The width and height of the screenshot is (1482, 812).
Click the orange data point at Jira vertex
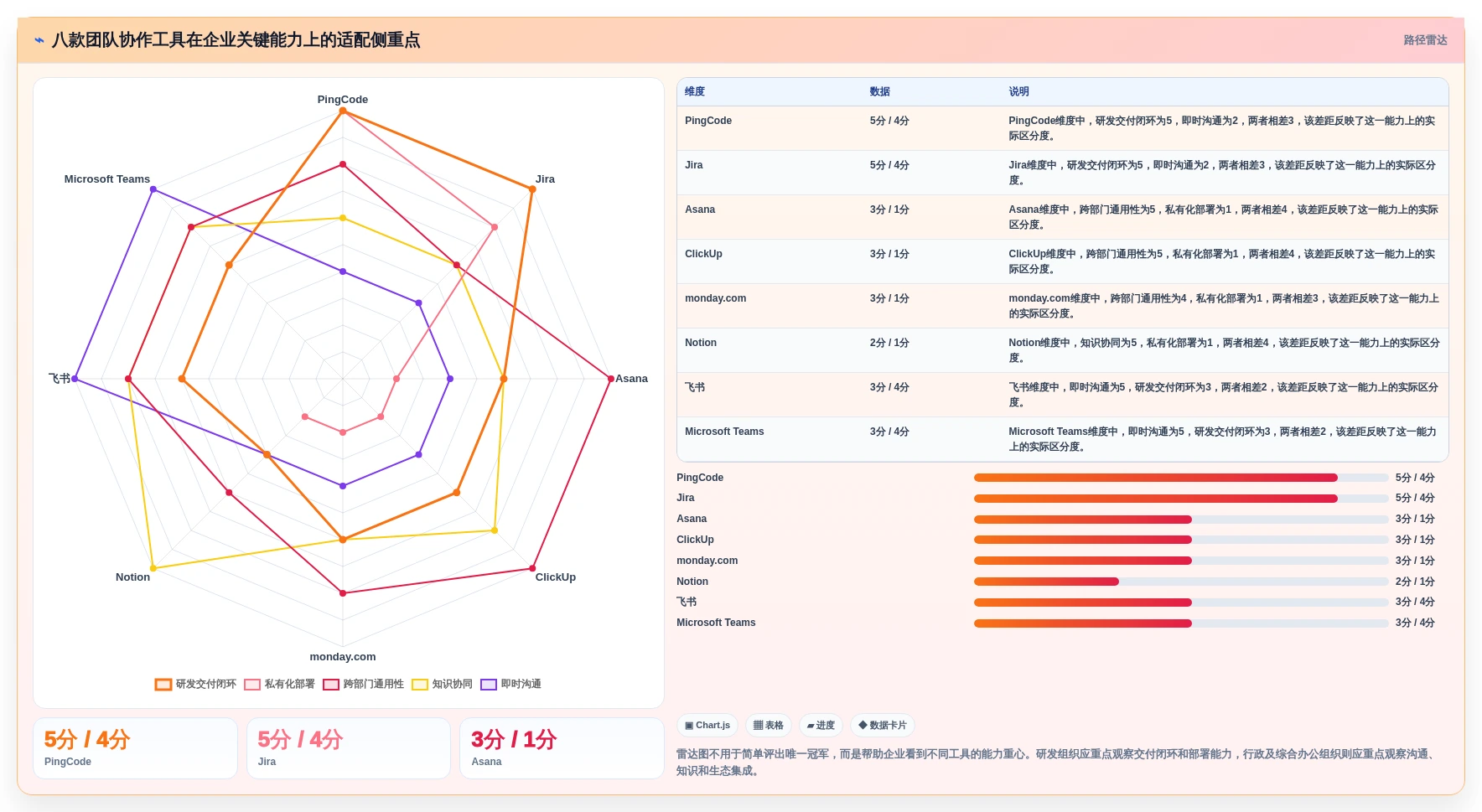(532, 189)
